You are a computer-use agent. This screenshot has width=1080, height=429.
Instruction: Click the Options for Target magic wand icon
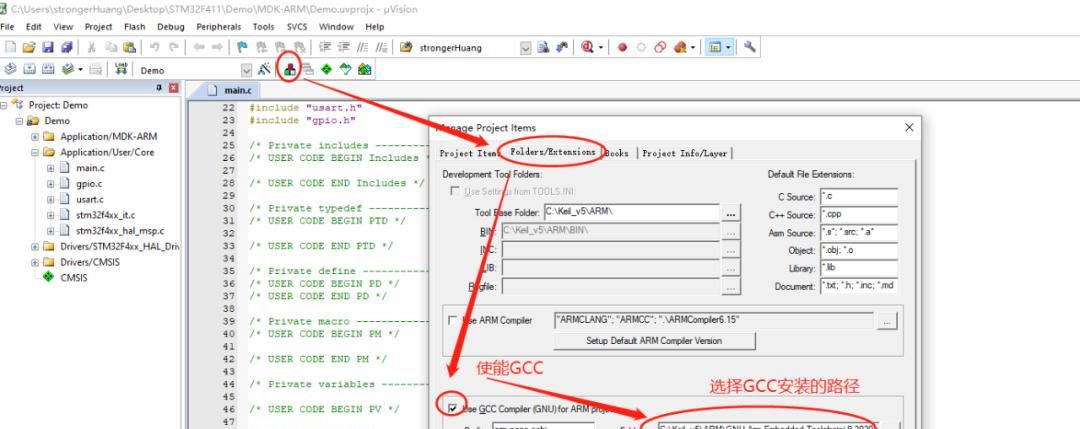(x=266, y=70)
